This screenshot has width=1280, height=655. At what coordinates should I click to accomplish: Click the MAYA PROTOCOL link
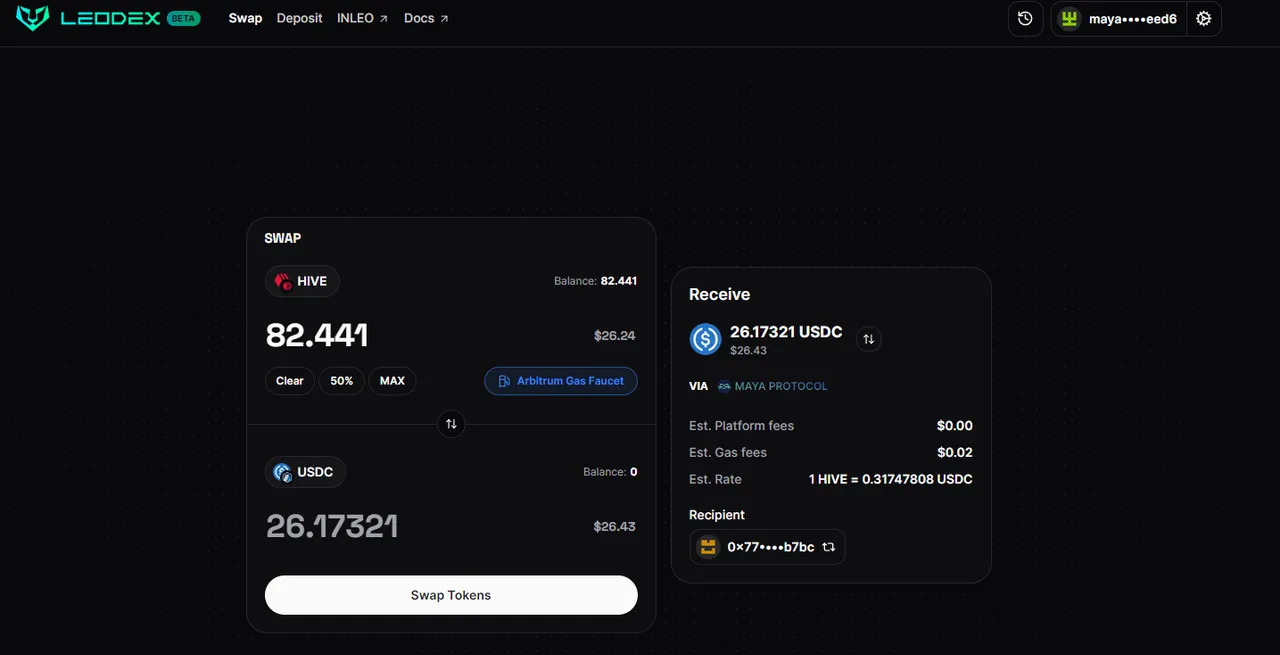(x=781, y=386)
